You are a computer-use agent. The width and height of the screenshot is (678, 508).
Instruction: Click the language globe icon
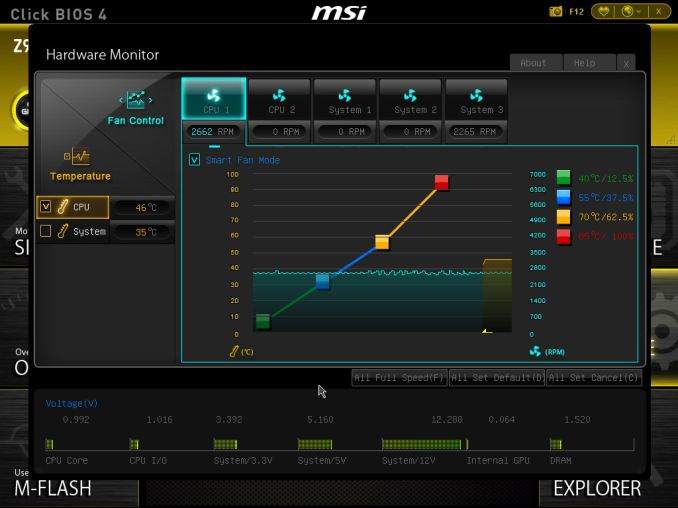[627, 12]
